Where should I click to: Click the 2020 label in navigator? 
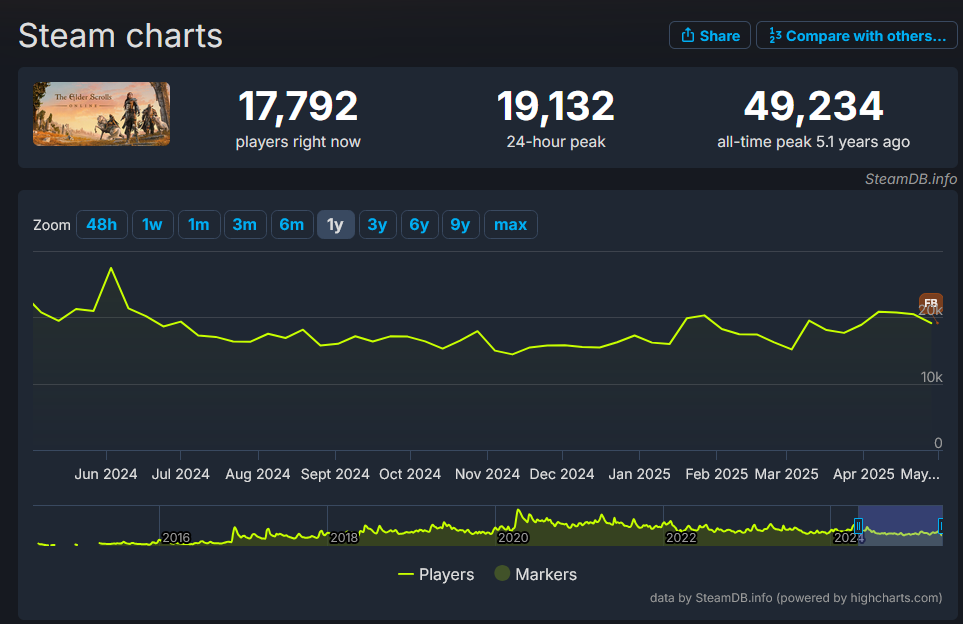pyautogui.click(x=513, y=538)
